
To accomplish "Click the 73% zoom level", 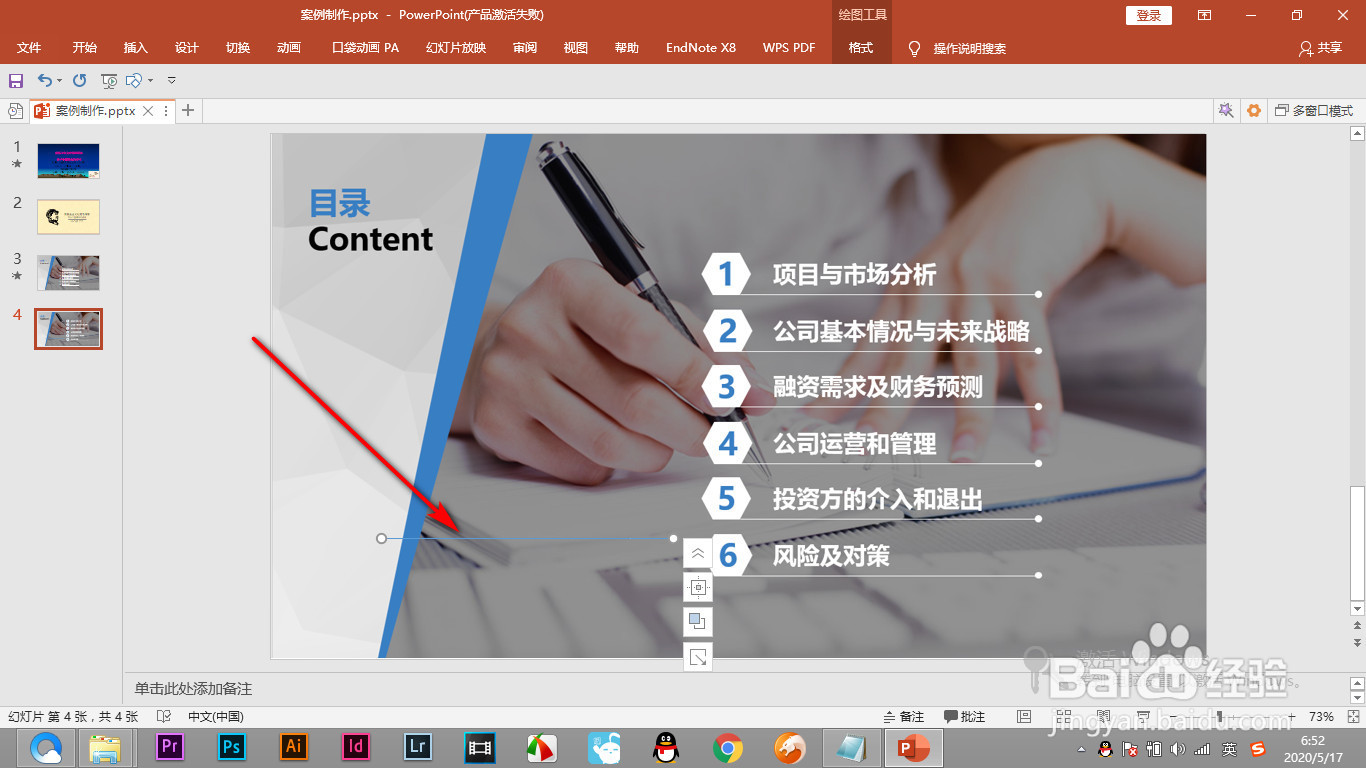I will click(1321, 717).
